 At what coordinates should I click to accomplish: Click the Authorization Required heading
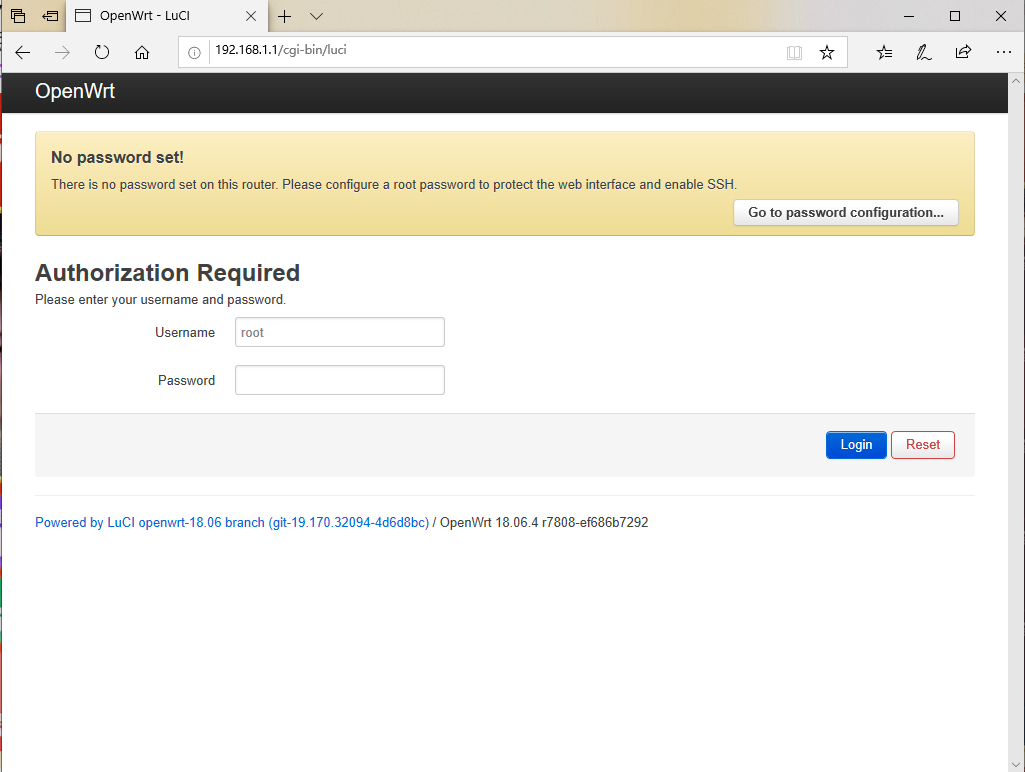(x=167, y=273)
